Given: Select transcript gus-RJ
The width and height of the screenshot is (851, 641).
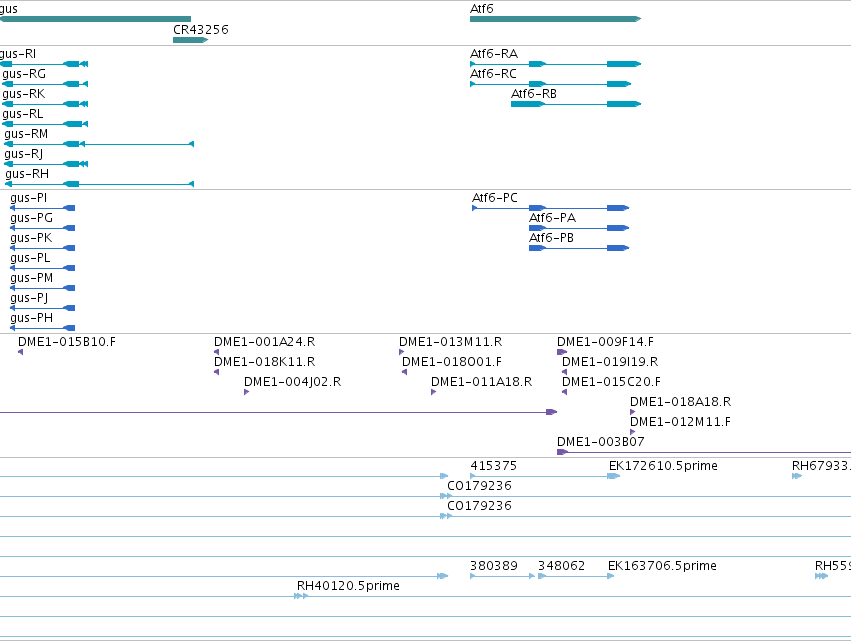Looking at the screenshot, I should coord(46,164).
